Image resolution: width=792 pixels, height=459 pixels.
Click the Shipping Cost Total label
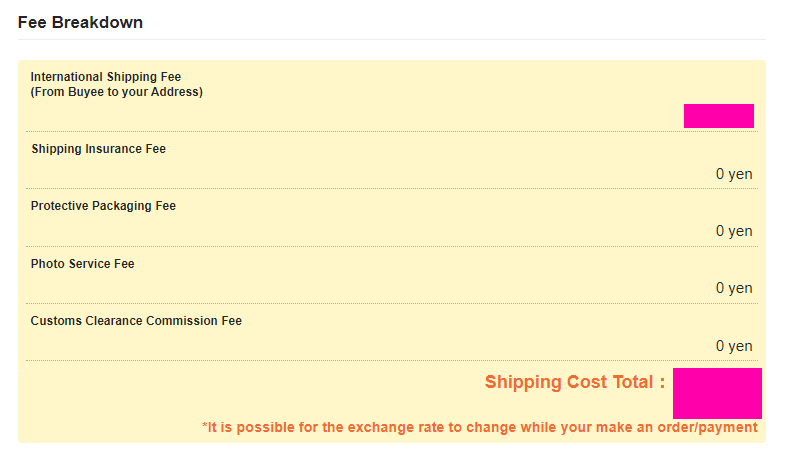pyautogui.click(x=575, y=382)
